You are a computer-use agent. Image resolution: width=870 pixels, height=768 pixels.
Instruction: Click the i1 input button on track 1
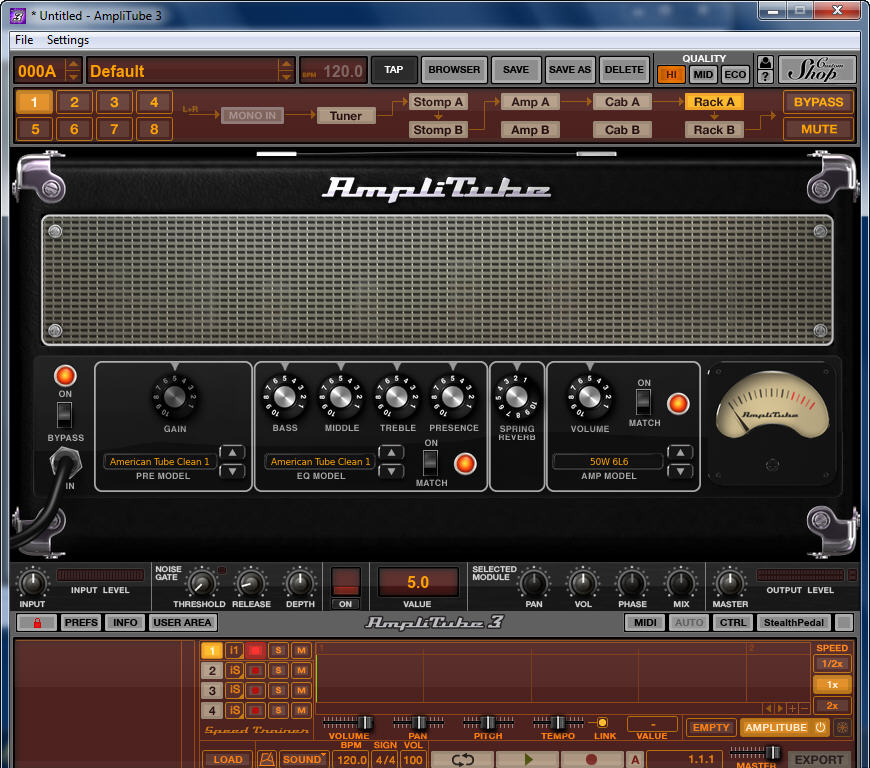click(x=234, y=650)
